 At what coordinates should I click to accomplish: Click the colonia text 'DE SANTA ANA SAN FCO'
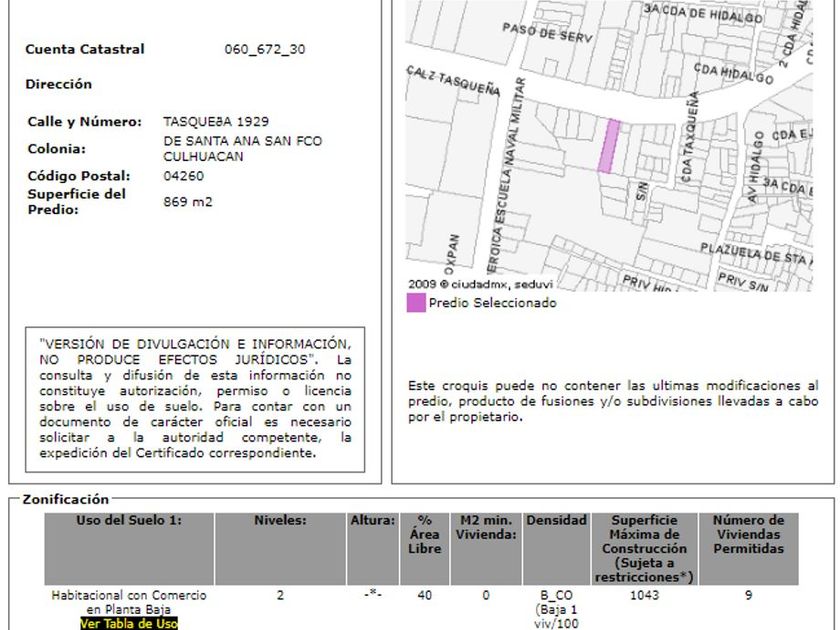tap(243, 141)
